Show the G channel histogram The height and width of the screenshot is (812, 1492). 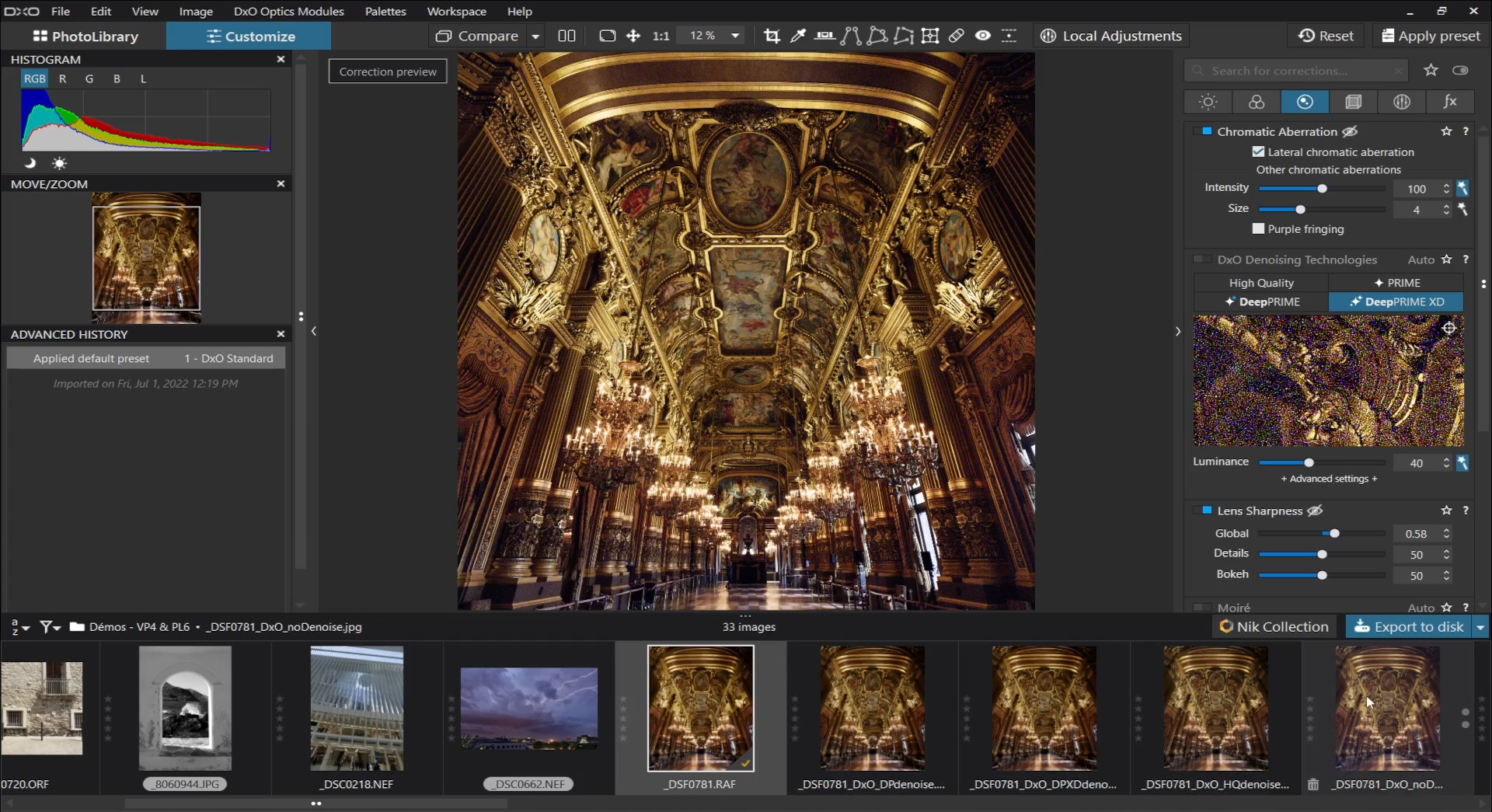(89, 78)
